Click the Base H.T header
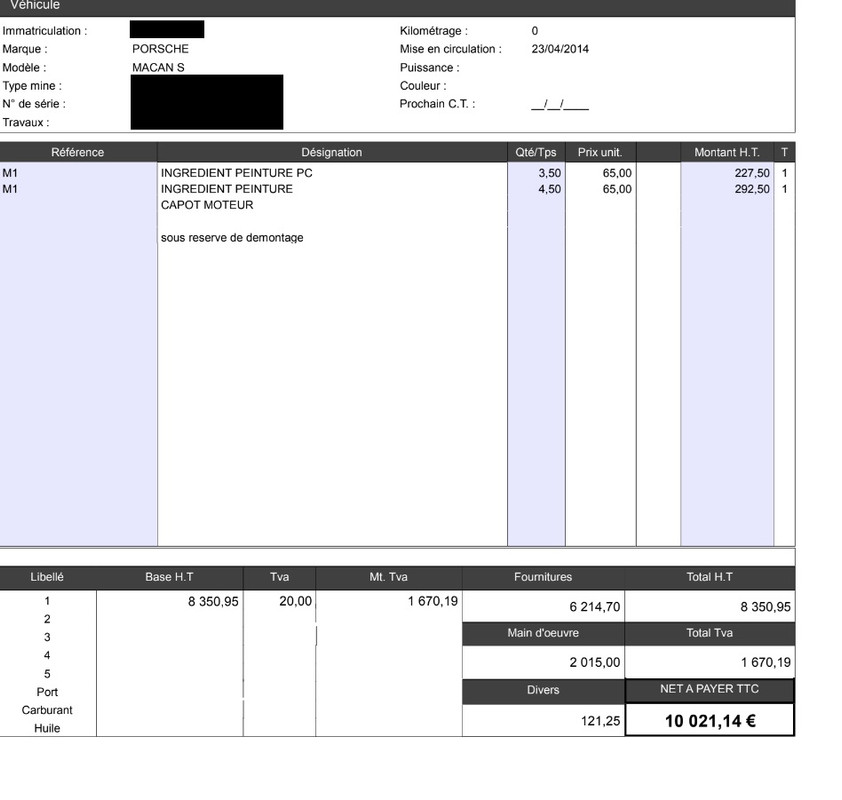This screenshot has height=800, width=842. [169, 577]
